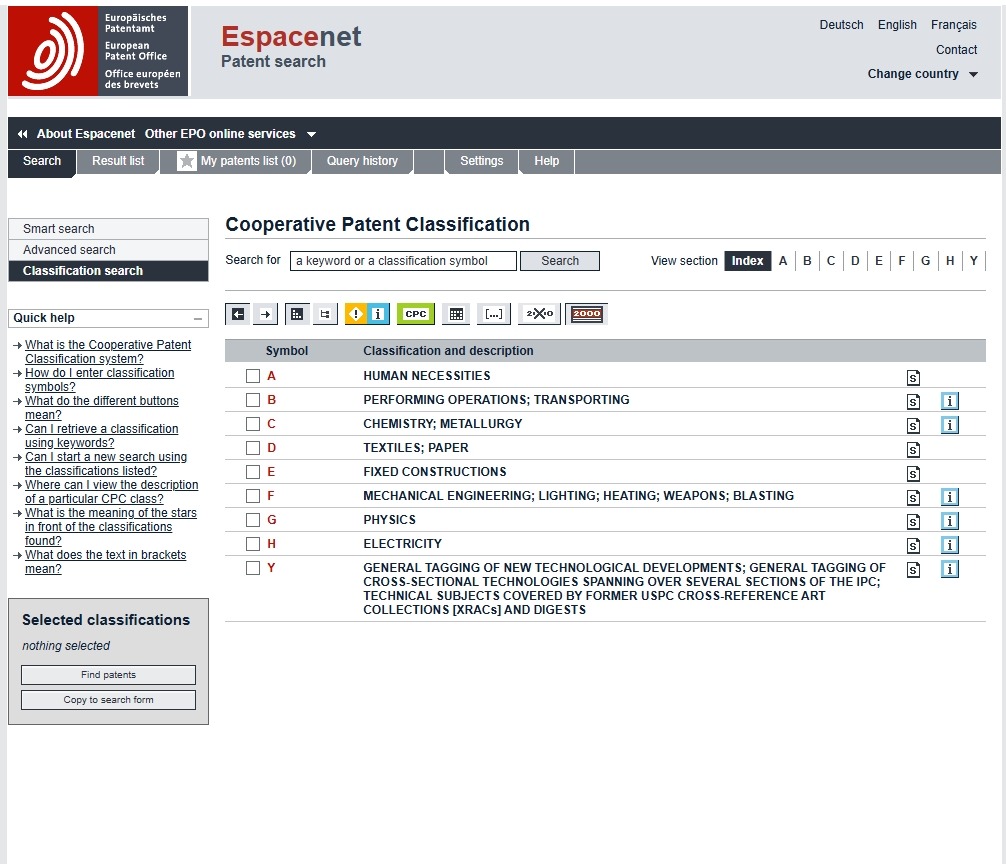The image size is (1006, 864).
Task: Click the green CPC toolbar icon
Action: coord(416,314)
